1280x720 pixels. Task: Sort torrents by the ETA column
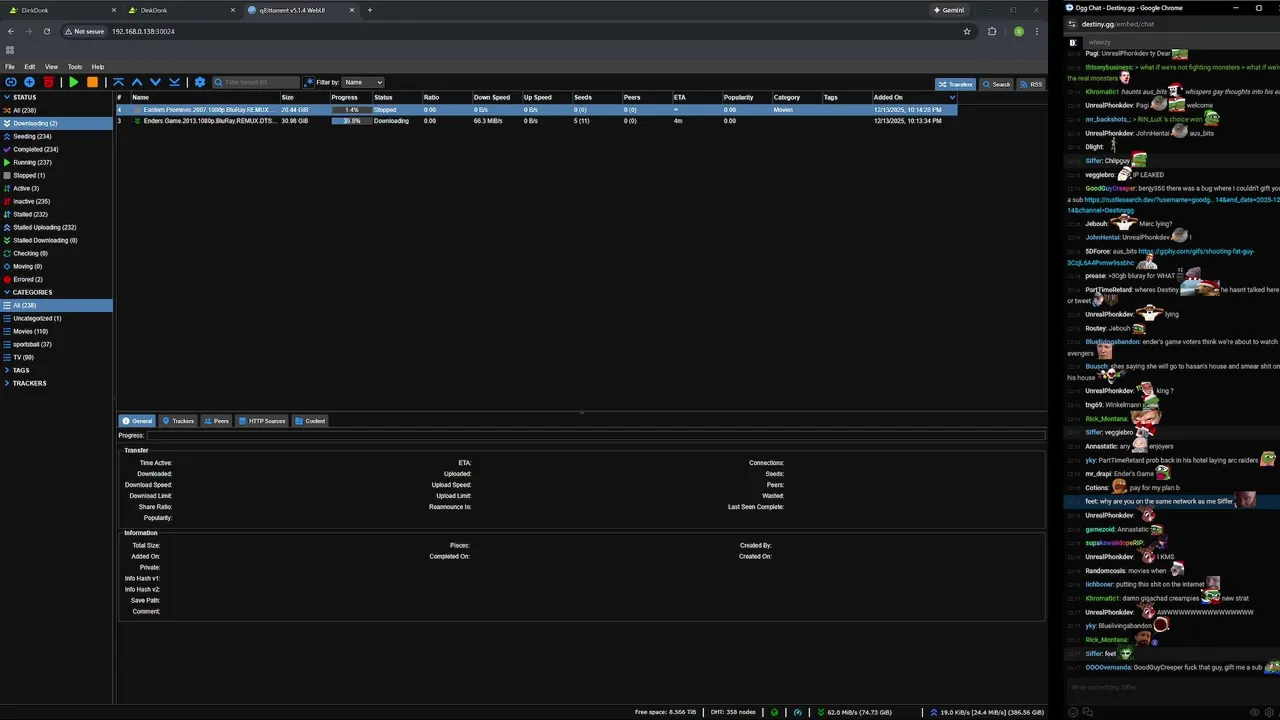pos(696,97)
